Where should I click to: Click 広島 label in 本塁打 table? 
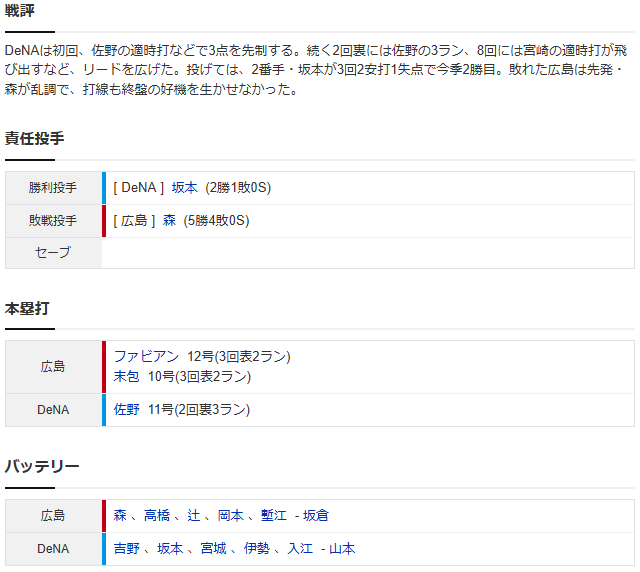coord(53,367)
